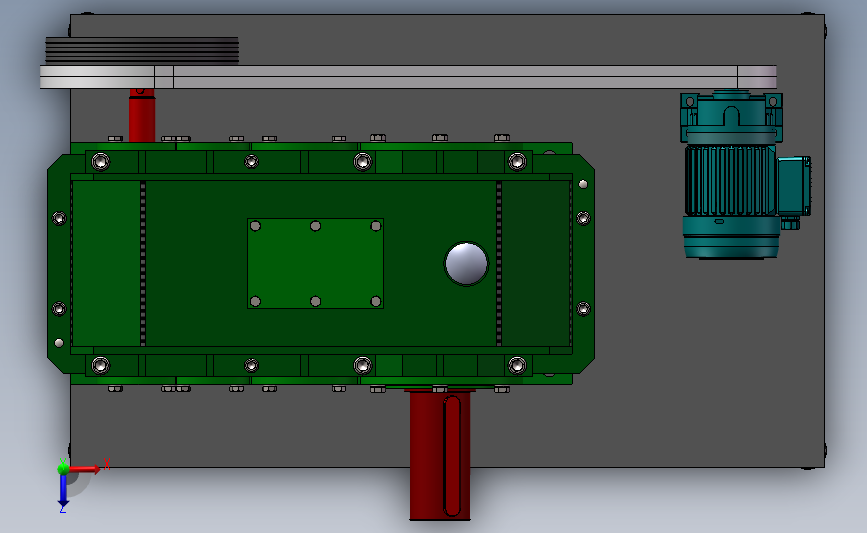The width and height of the screenshot is (867, 533).
Task: Pick the top-middle bolt of inspection cover
Action: click(316, 226)
